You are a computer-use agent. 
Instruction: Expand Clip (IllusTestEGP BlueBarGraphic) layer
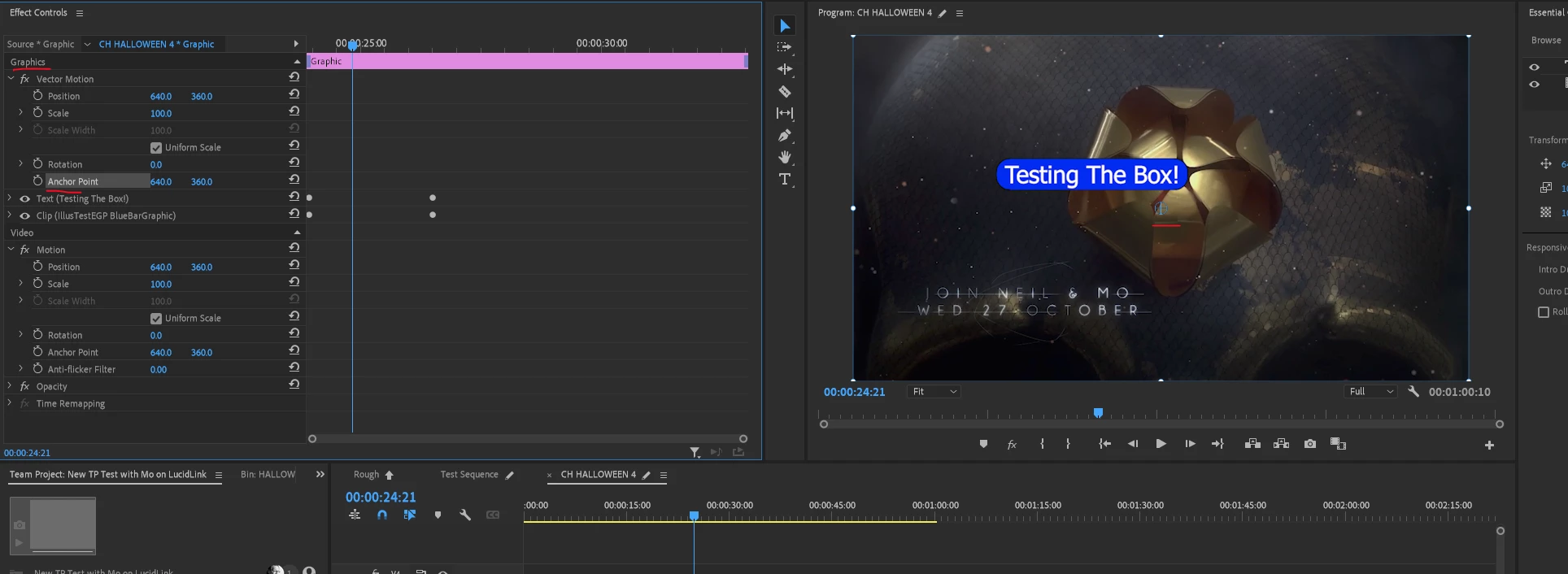click(x=10, y=215)
